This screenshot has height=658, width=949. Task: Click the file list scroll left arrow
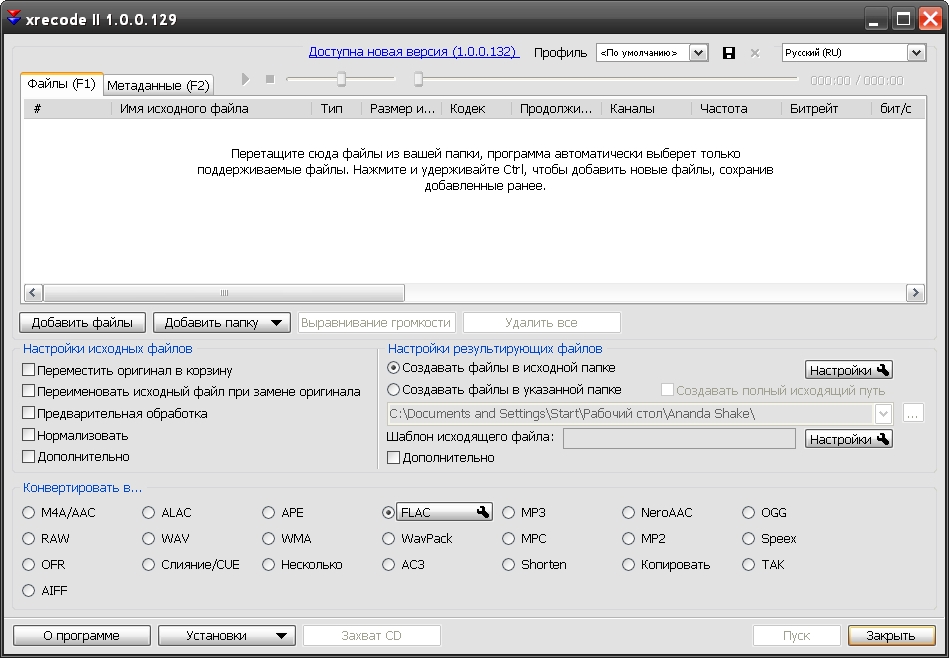point(33,293)
